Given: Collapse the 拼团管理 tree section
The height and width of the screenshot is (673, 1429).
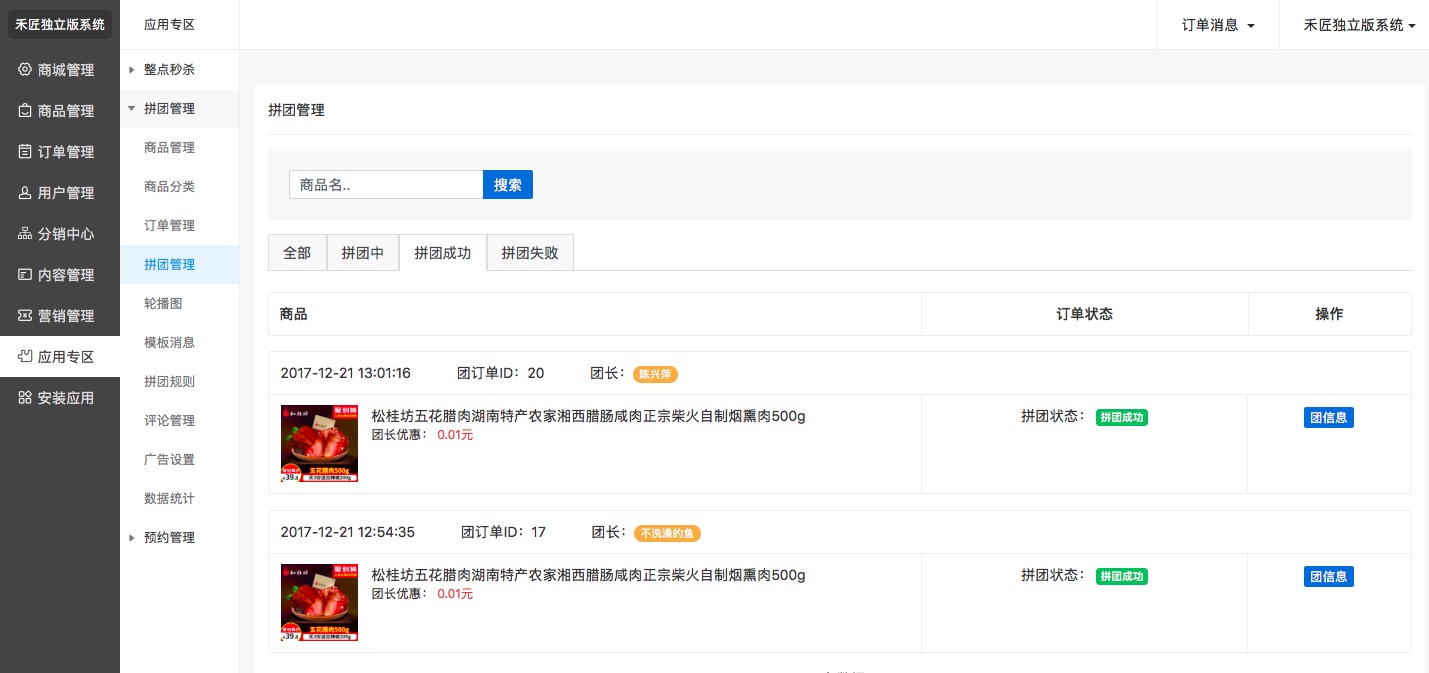Looking at the screenshot, I should click(x=131, y=109).
